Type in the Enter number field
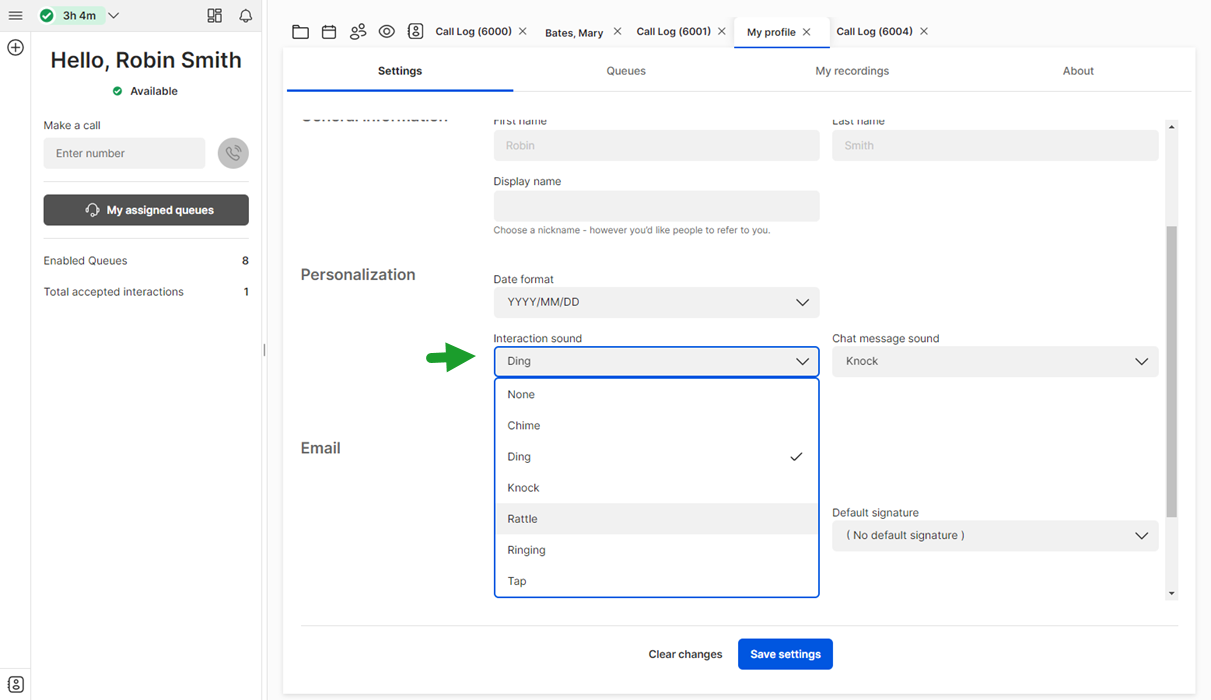This screenshot has width=1211, height=700. [x=124, y=153]
